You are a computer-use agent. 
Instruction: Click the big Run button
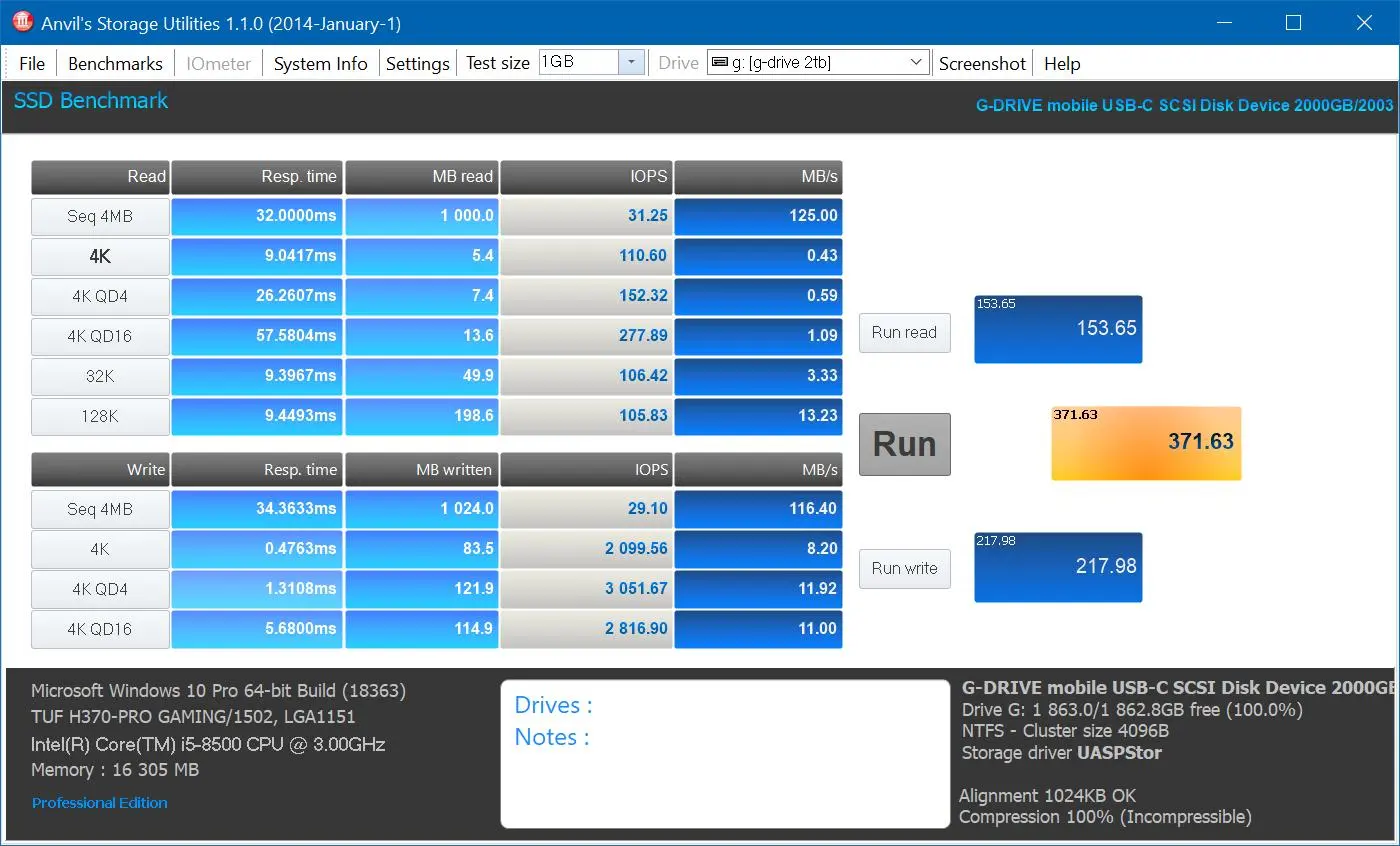pyautogui.click(x=905, y=444)
